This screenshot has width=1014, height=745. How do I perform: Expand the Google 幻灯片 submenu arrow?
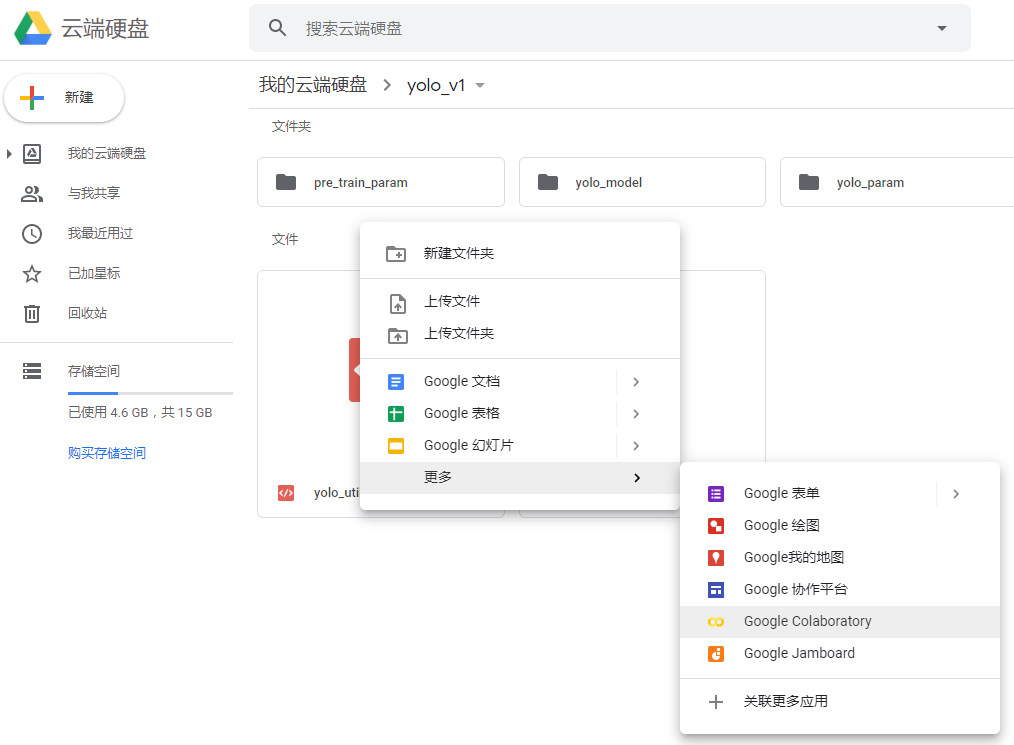pos(636,446)
